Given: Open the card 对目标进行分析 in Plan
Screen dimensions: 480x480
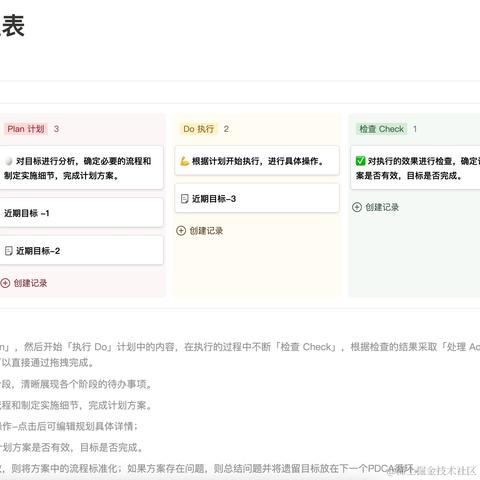Looking at the screenshot, I should pyautogui.click(x=81, y=168).
